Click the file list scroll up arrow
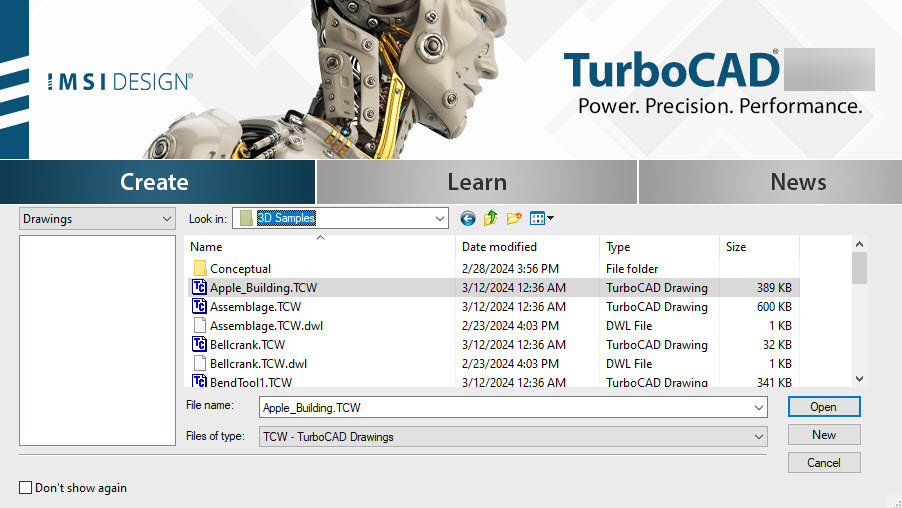Image resolution: width=902 pixels, height=508 pixels. point(859,244)
